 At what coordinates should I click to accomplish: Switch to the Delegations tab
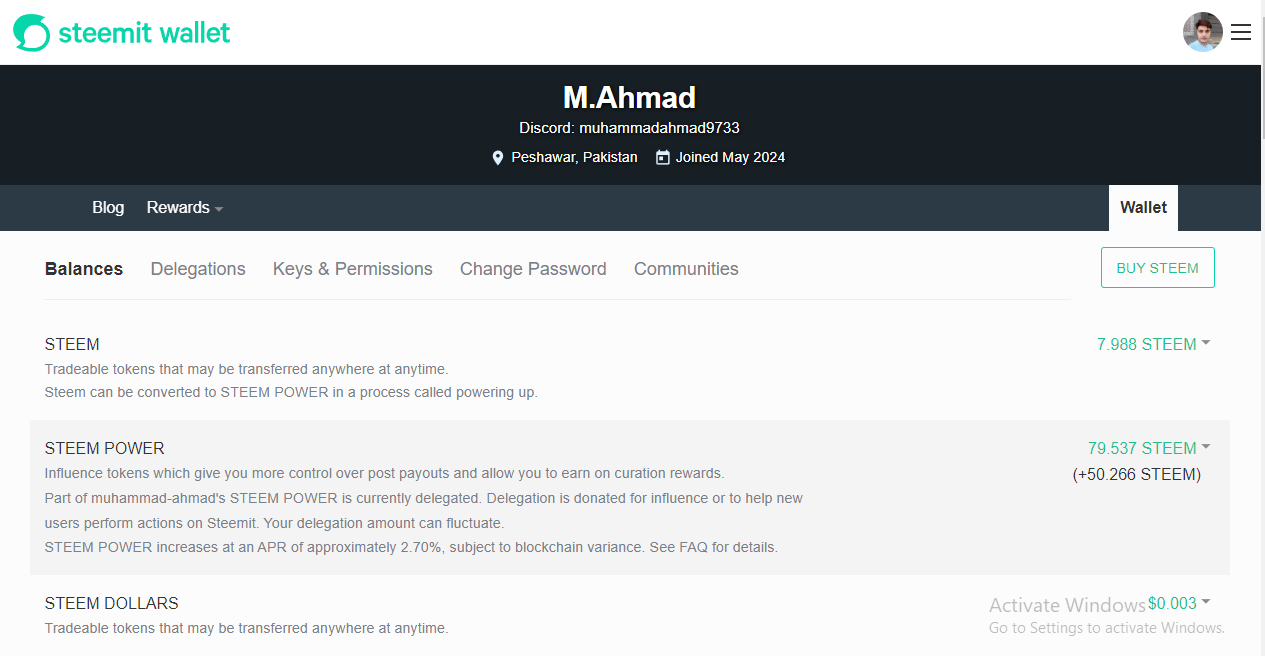tap(198, 269)
